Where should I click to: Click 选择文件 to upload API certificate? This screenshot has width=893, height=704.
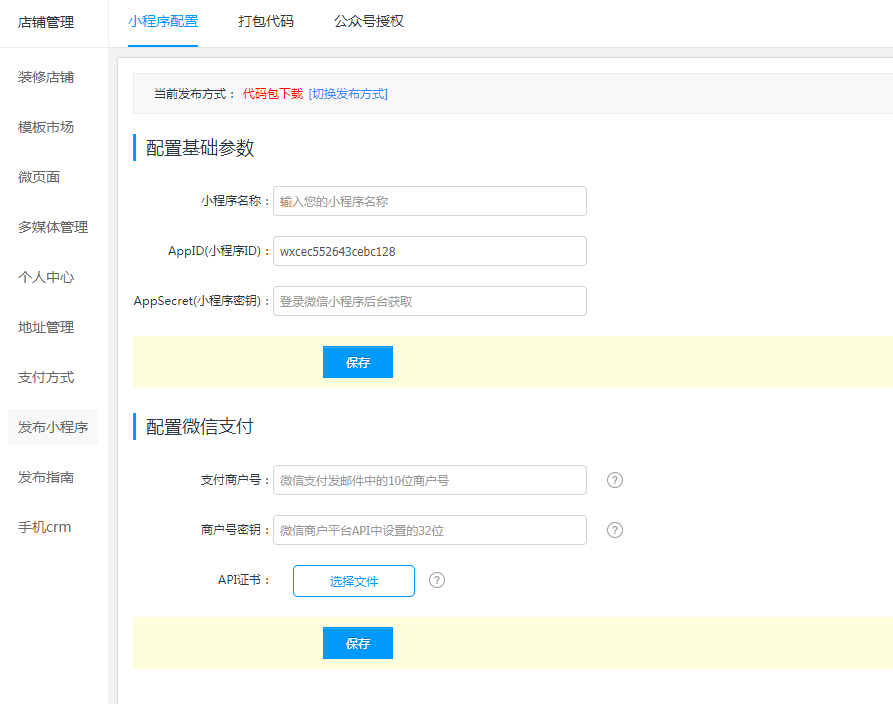pos(353,581)
